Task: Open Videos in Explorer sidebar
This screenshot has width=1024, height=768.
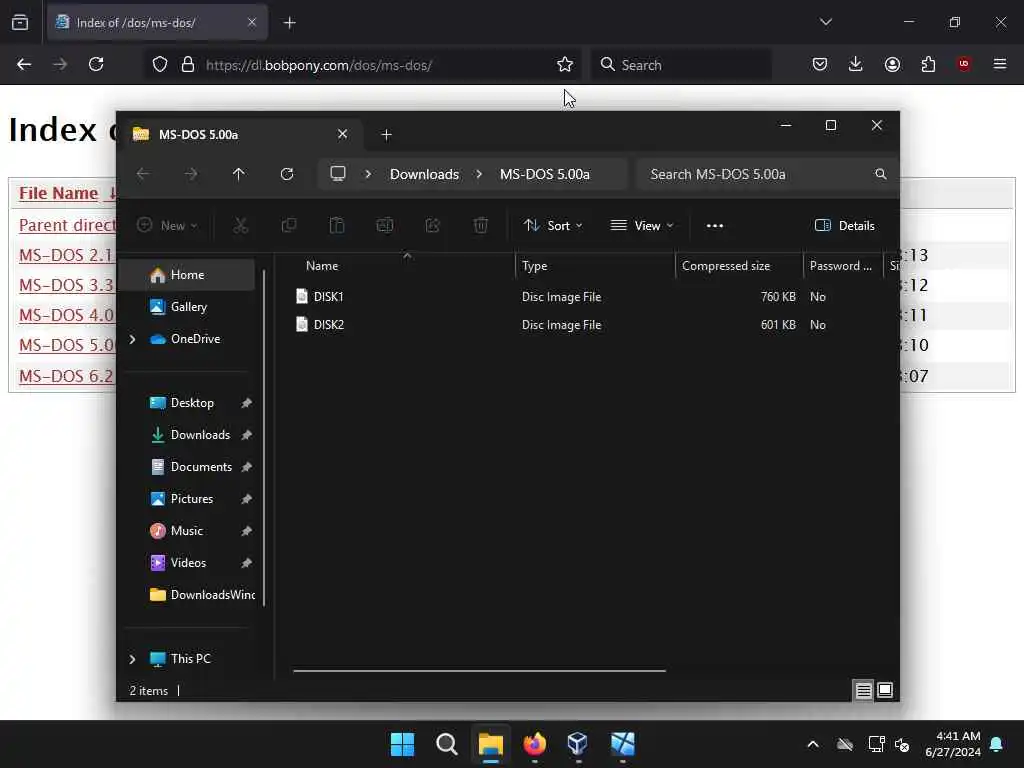Action: (187, 562)
